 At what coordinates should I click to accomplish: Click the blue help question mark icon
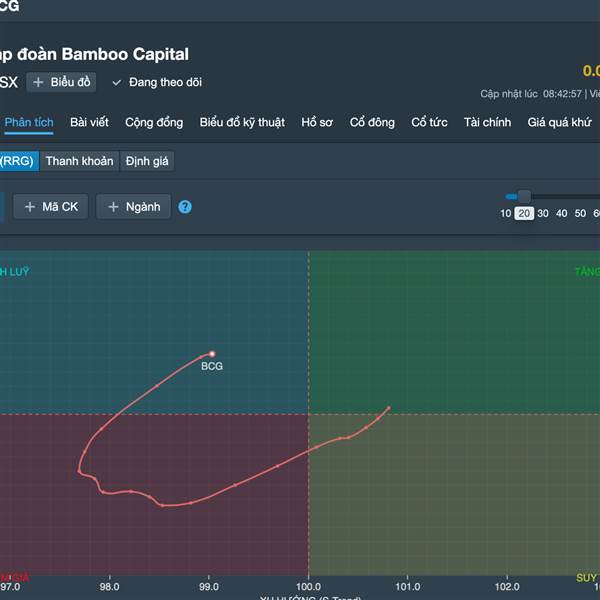185,207
